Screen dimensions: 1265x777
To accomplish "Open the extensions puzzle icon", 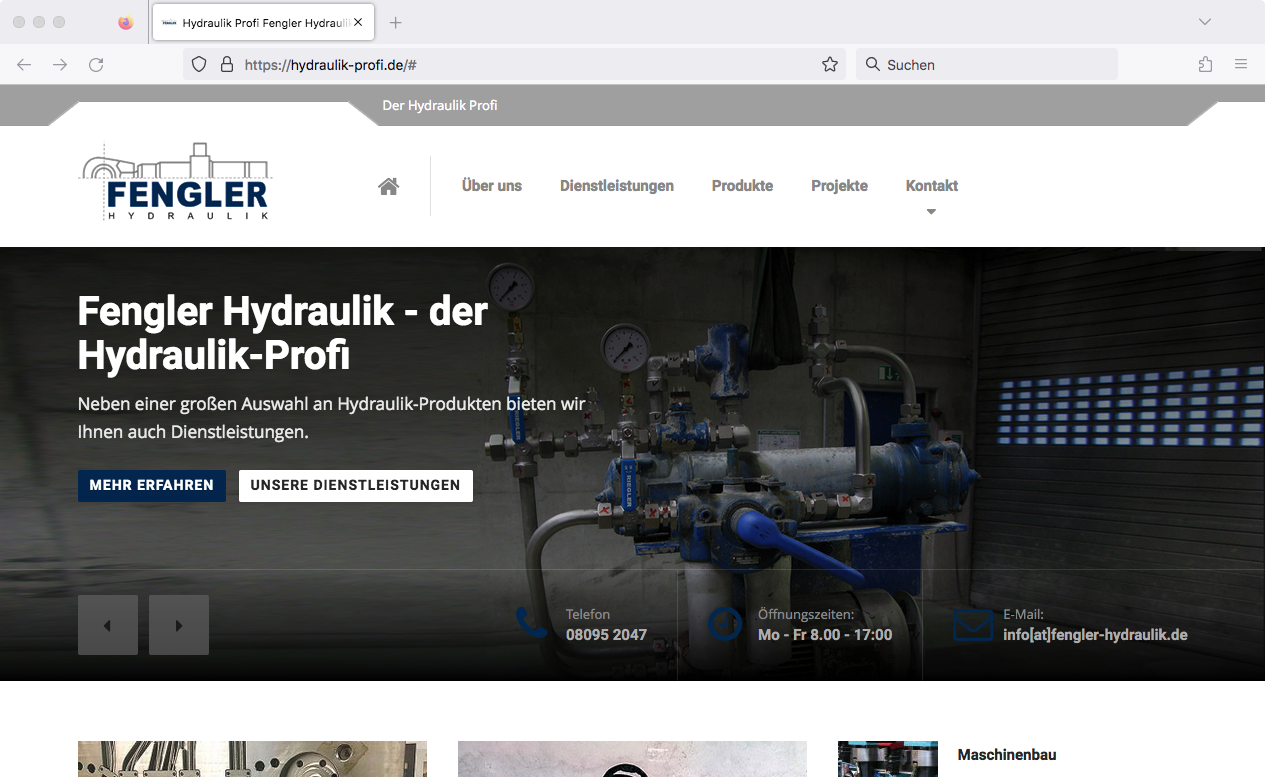I will tap(1205, 64).
